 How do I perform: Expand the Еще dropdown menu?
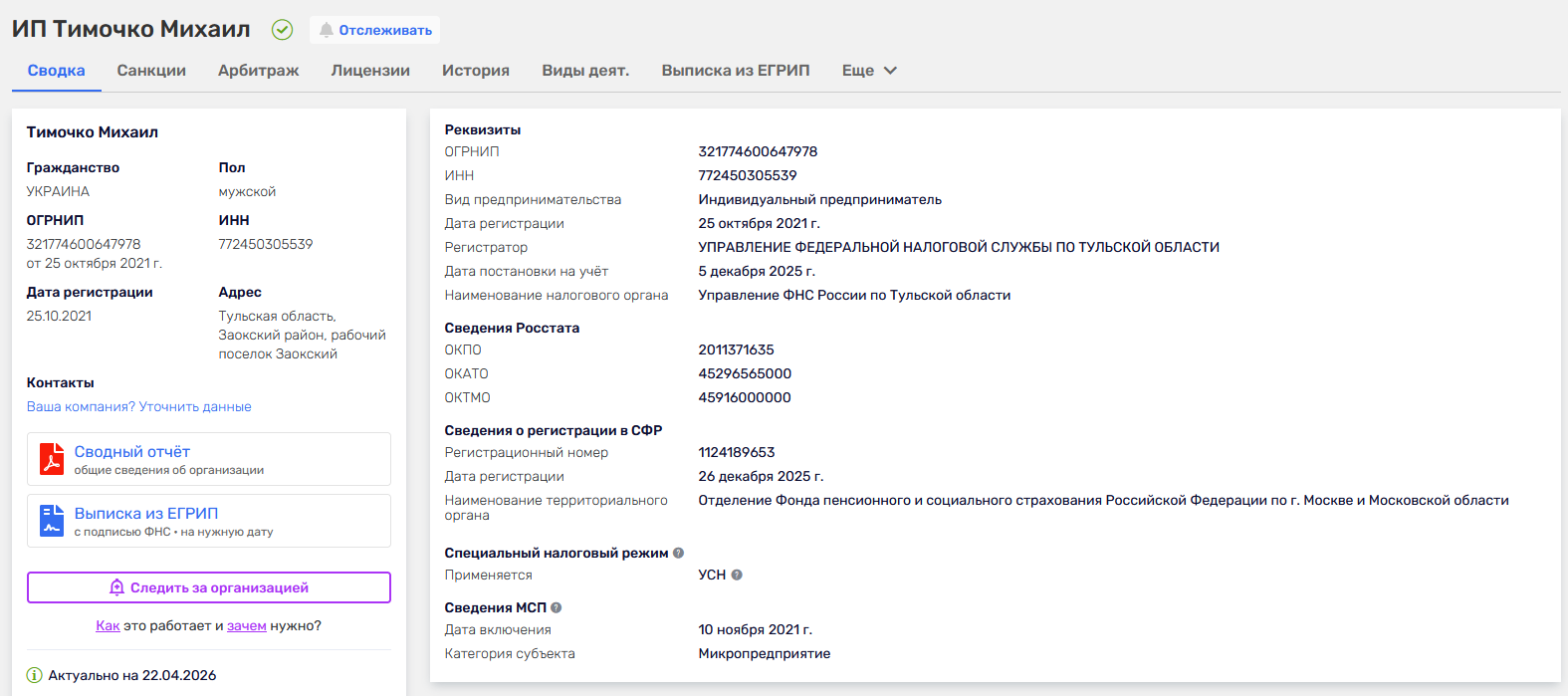click(x=869, y=71)
